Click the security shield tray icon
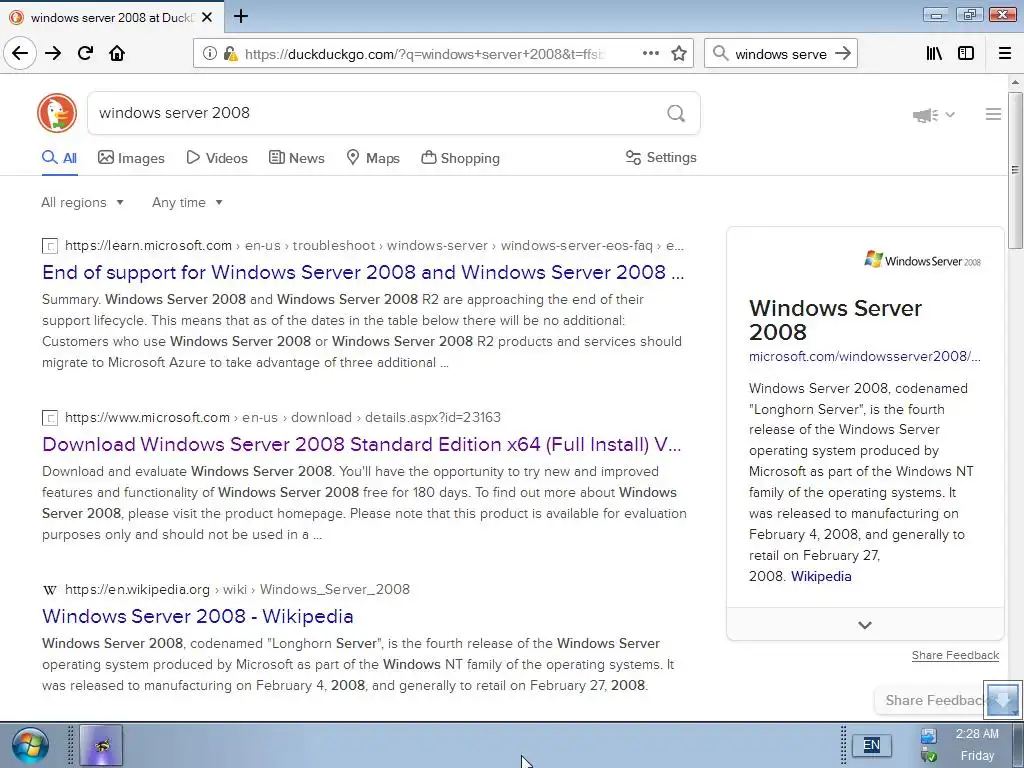Image resolution: width=1024 pixels, height=768 pixels. (x=928, y=756)
